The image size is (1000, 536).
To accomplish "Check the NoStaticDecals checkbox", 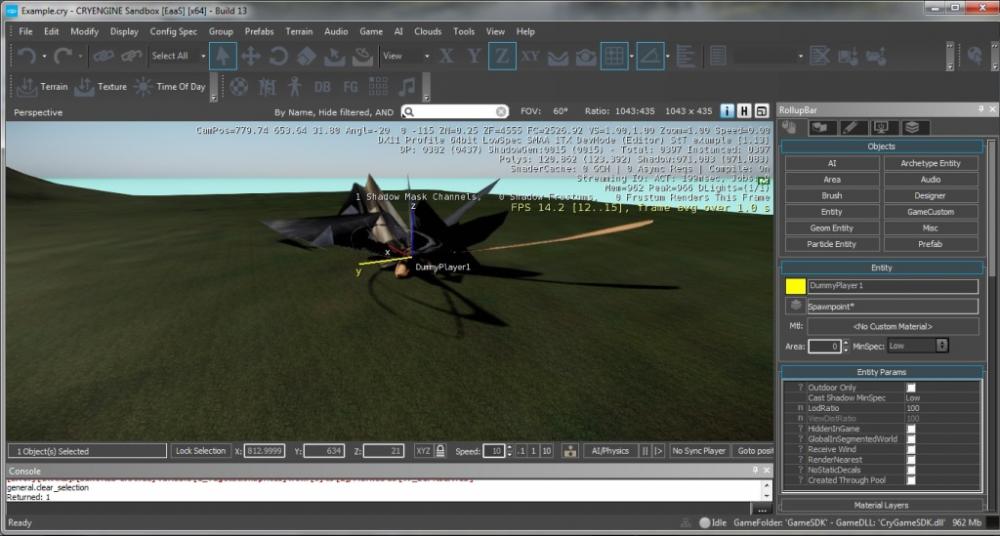I will point(911,470).
